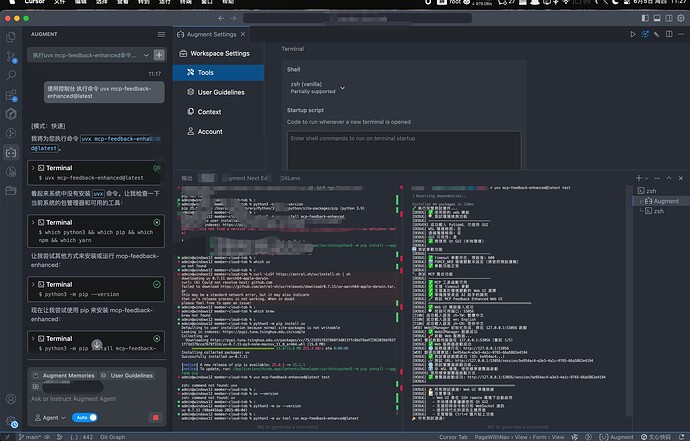This screenshot has width=690, height=441.
Task: Toggle bottom panel layout icon
Action: coord(657,18)
